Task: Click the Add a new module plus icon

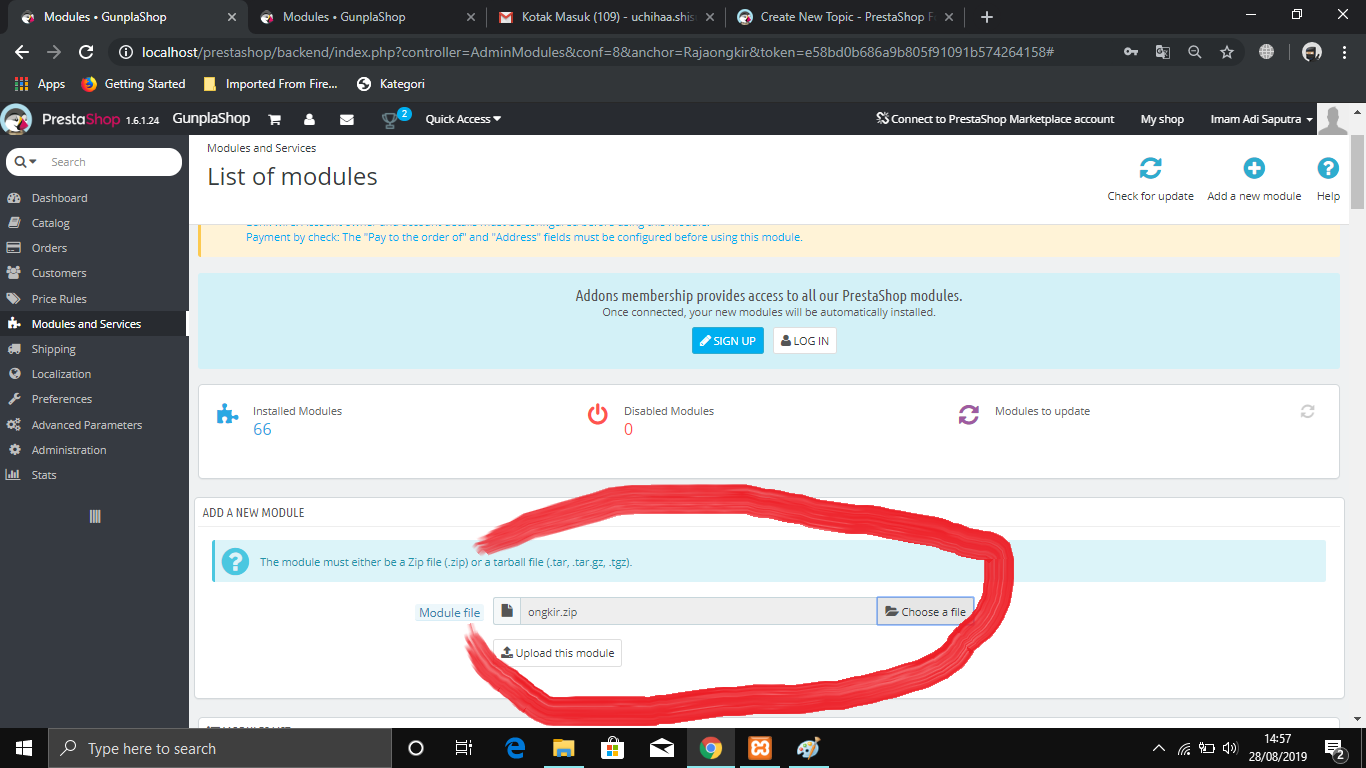Action: pyautogui.click(x=1253, y=169)
